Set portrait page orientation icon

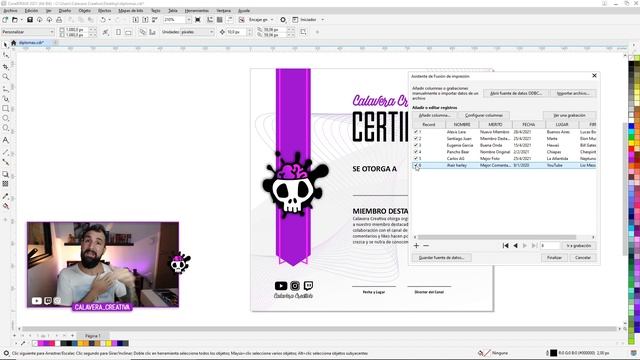(118, 32)
